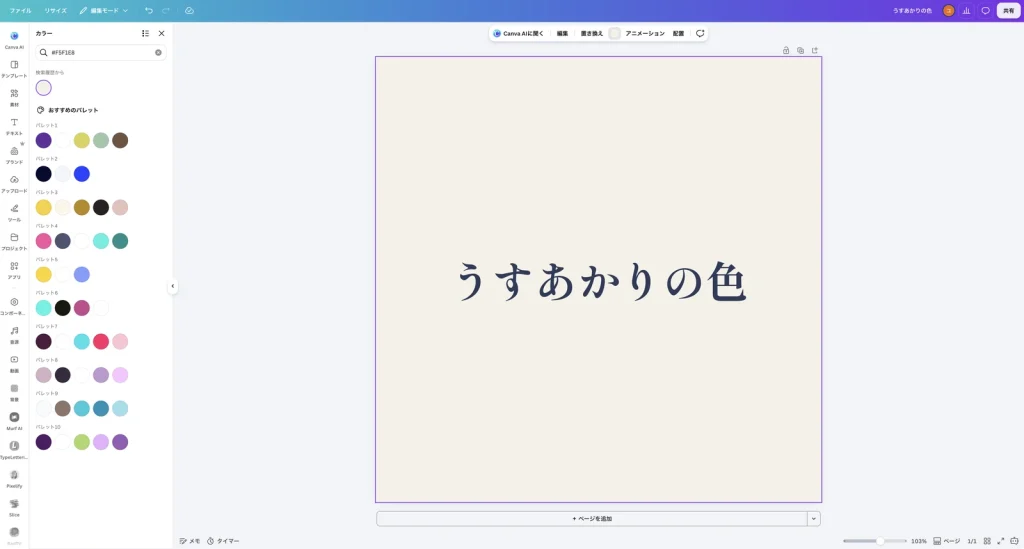Click the duplicate page icon above canvas
This screenshot has height=549, width=1024.
coord(801,50)
